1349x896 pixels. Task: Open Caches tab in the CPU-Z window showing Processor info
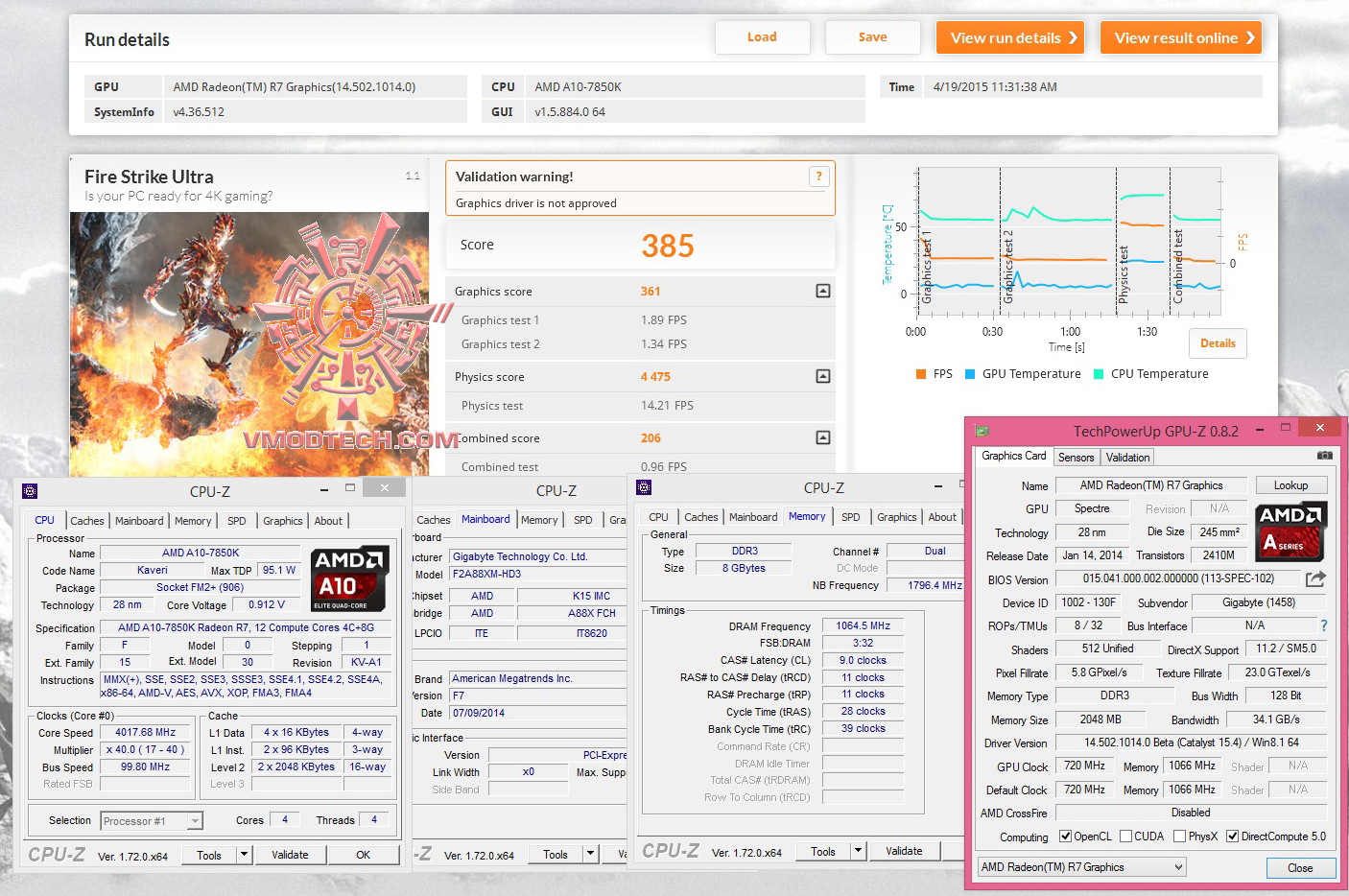click(x=87, y=521)
